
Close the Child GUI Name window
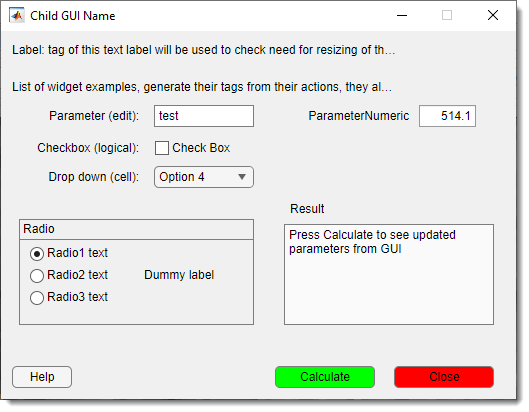click(493, 15)
